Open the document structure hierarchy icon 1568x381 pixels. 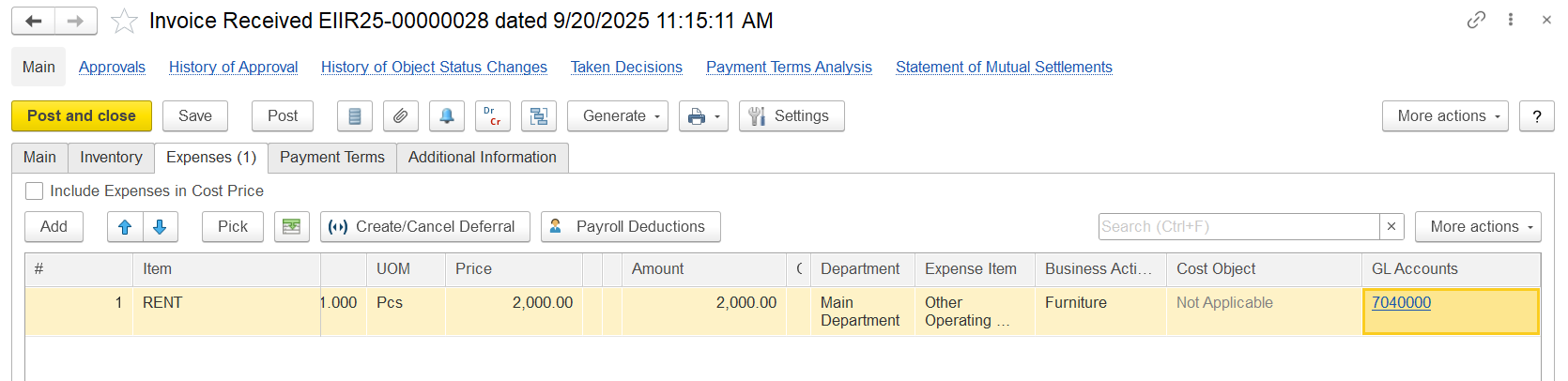coord(539,116)
